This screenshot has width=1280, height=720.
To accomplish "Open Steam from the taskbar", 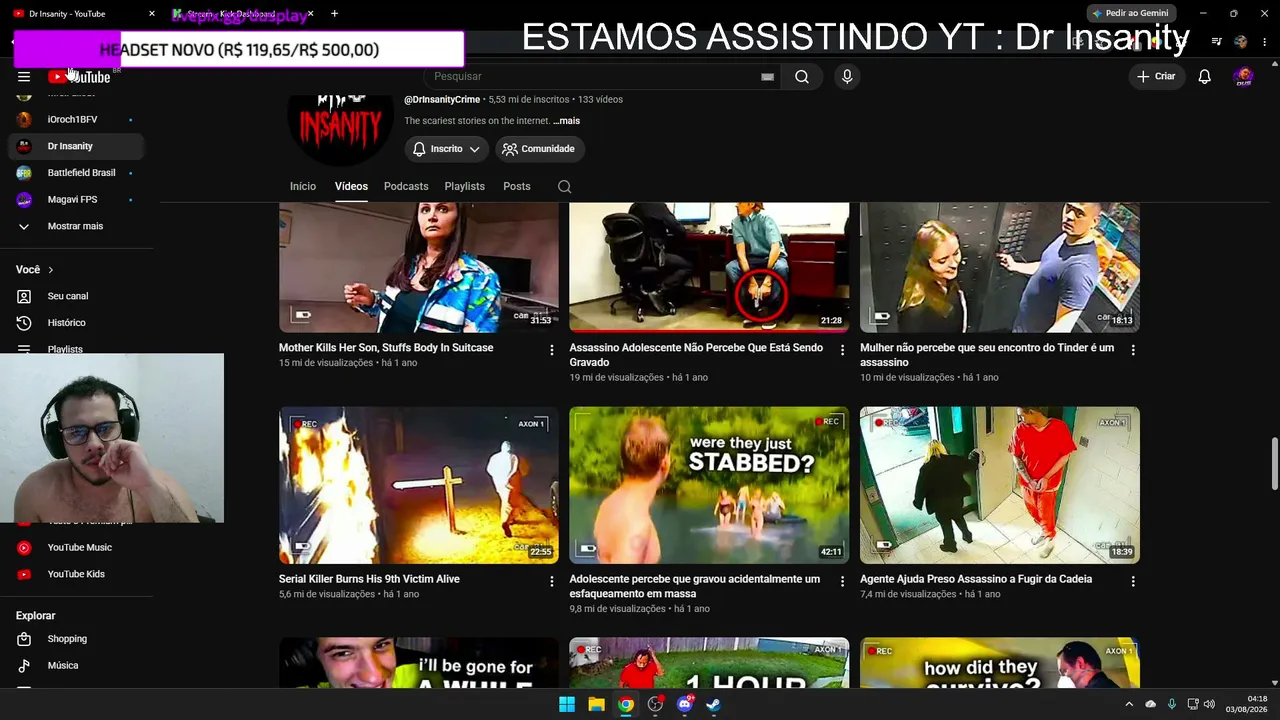I will pyautogui.click(x=714, y=704).
